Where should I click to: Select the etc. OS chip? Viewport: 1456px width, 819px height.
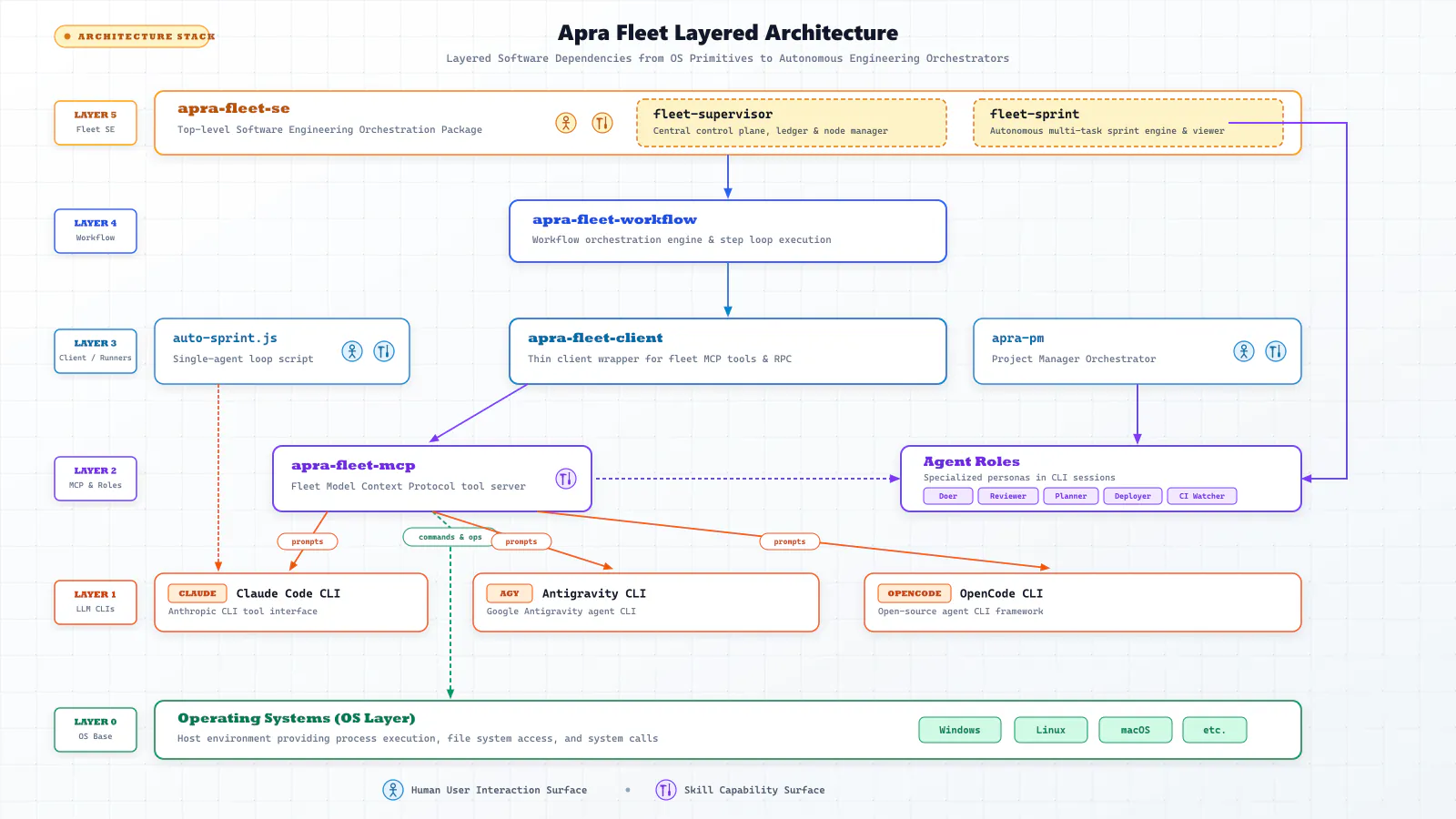(1215, 730)
